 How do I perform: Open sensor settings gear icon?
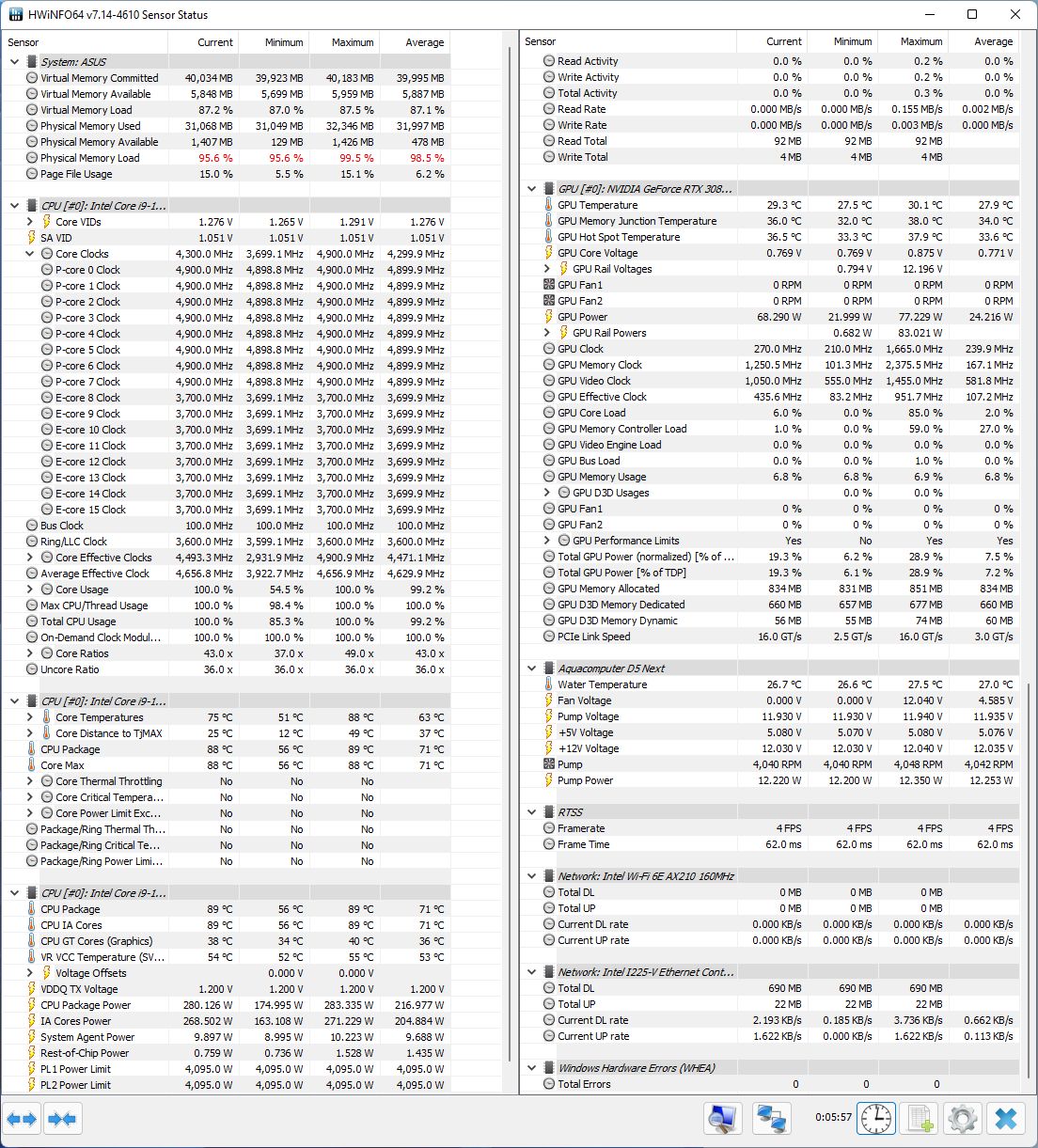[962, 1119]
